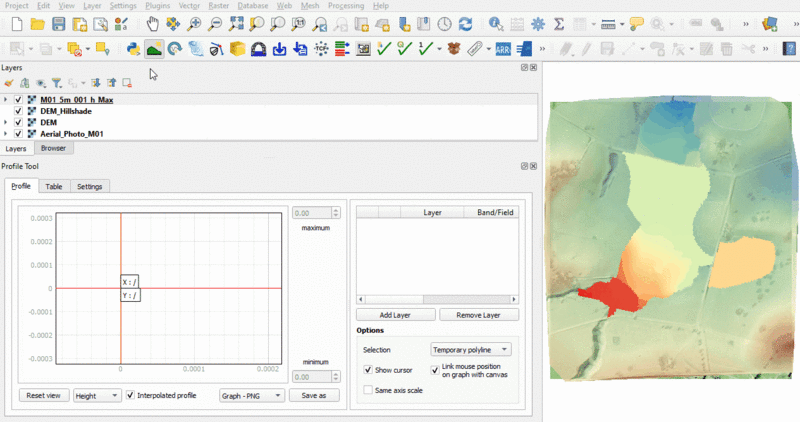Viewport: 800px width, 422px height.
Task: Click the filter legend funnel icon
Action: coord(57,83)
